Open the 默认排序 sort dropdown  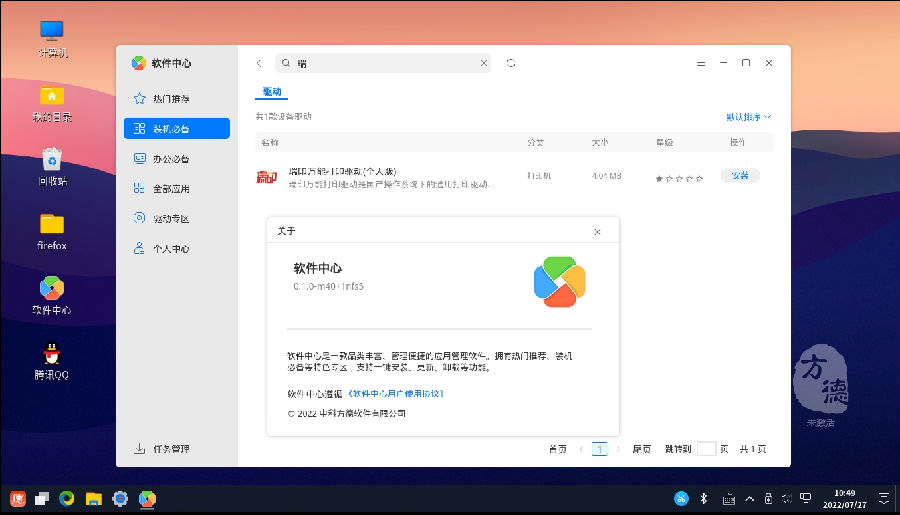click(x=748, y=117)
